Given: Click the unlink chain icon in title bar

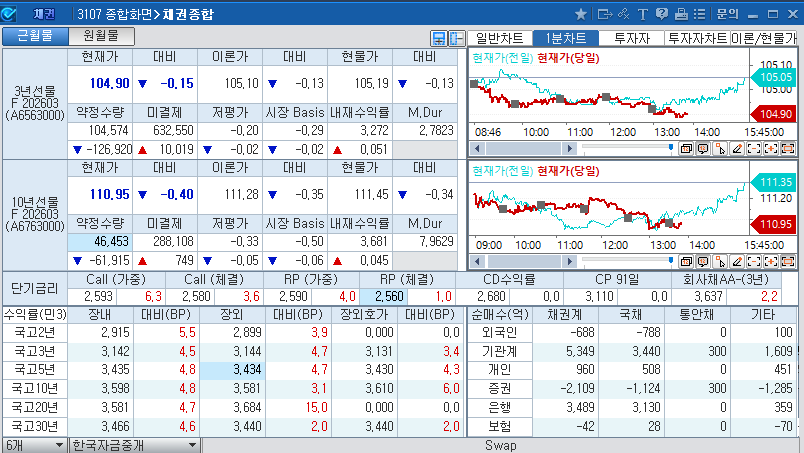Looking at the screenshot, I should pos(624,14).
